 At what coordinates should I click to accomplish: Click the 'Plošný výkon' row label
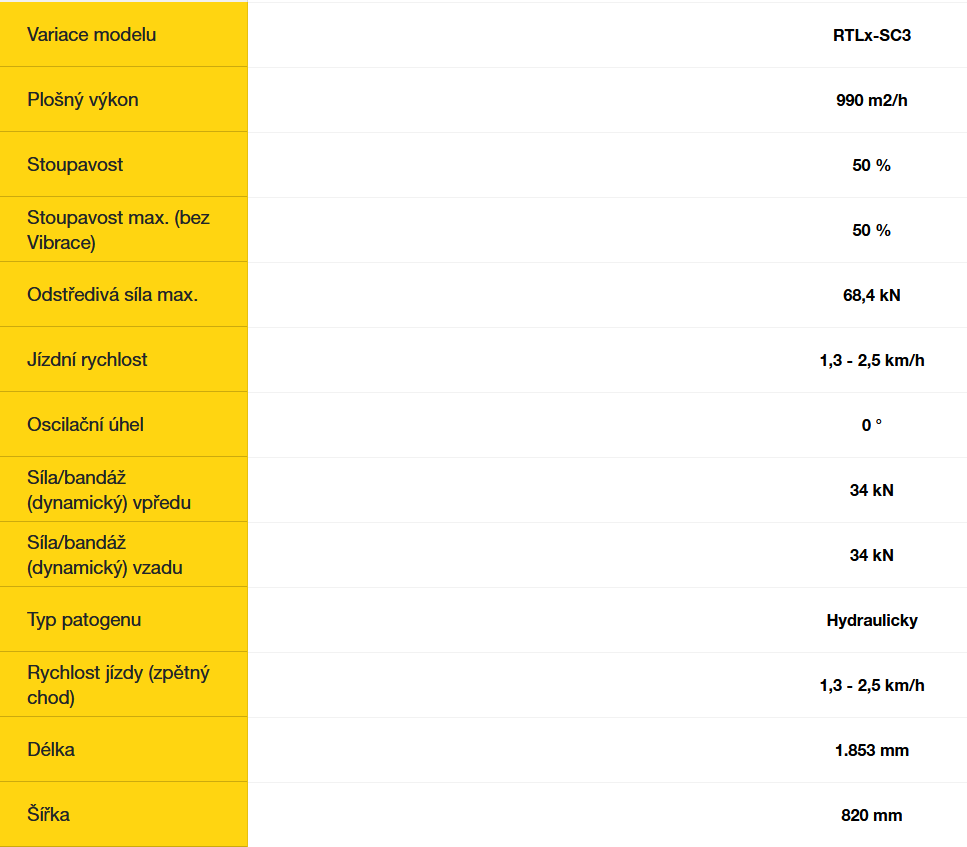83,99
